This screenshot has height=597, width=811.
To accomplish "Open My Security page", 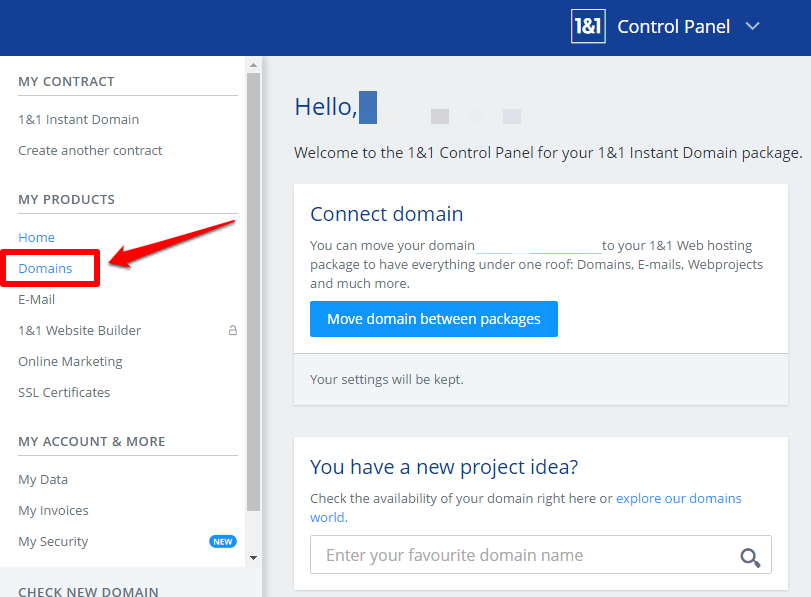I will coord(53,542).
